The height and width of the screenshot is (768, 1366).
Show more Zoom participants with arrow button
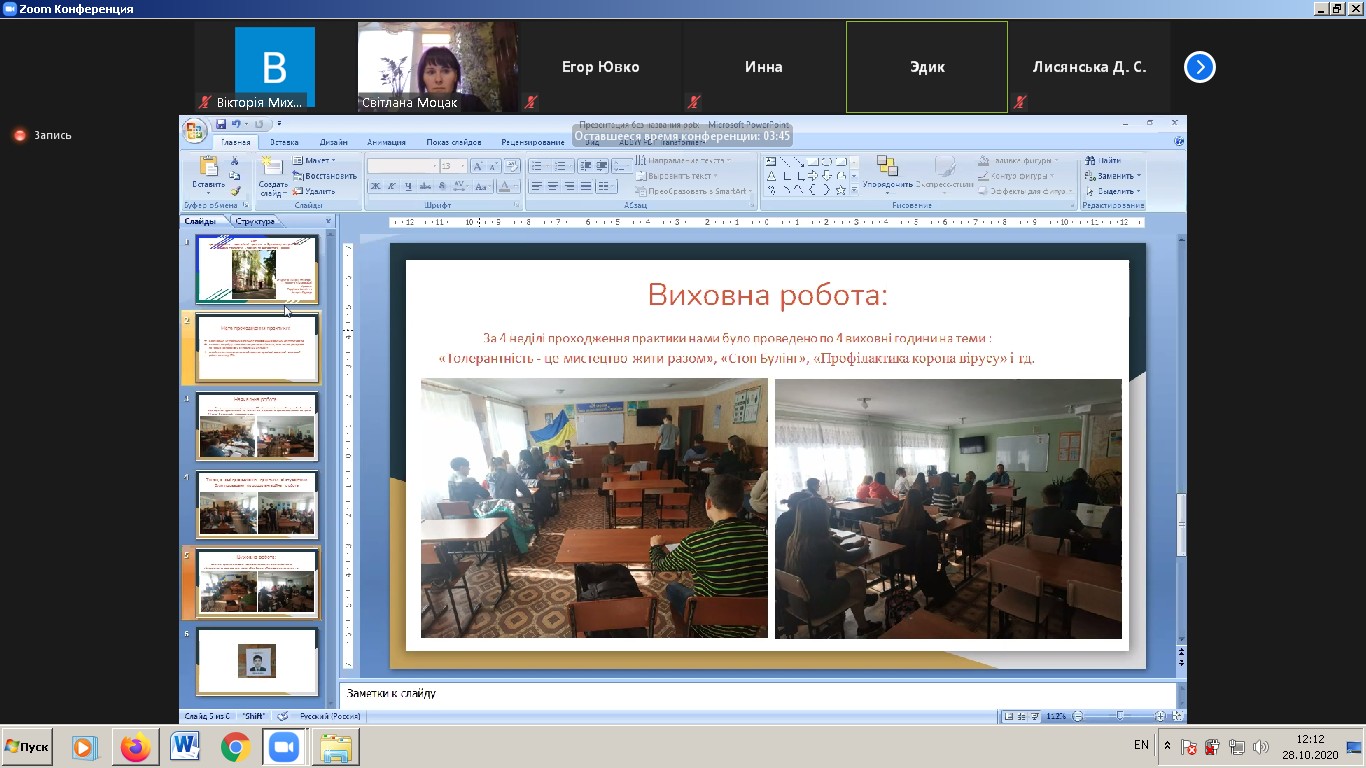1199,67
